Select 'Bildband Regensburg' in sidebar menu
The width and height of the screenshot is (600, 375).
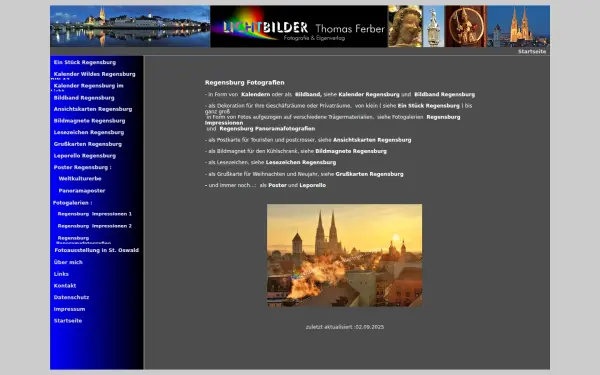coord(84,98)
